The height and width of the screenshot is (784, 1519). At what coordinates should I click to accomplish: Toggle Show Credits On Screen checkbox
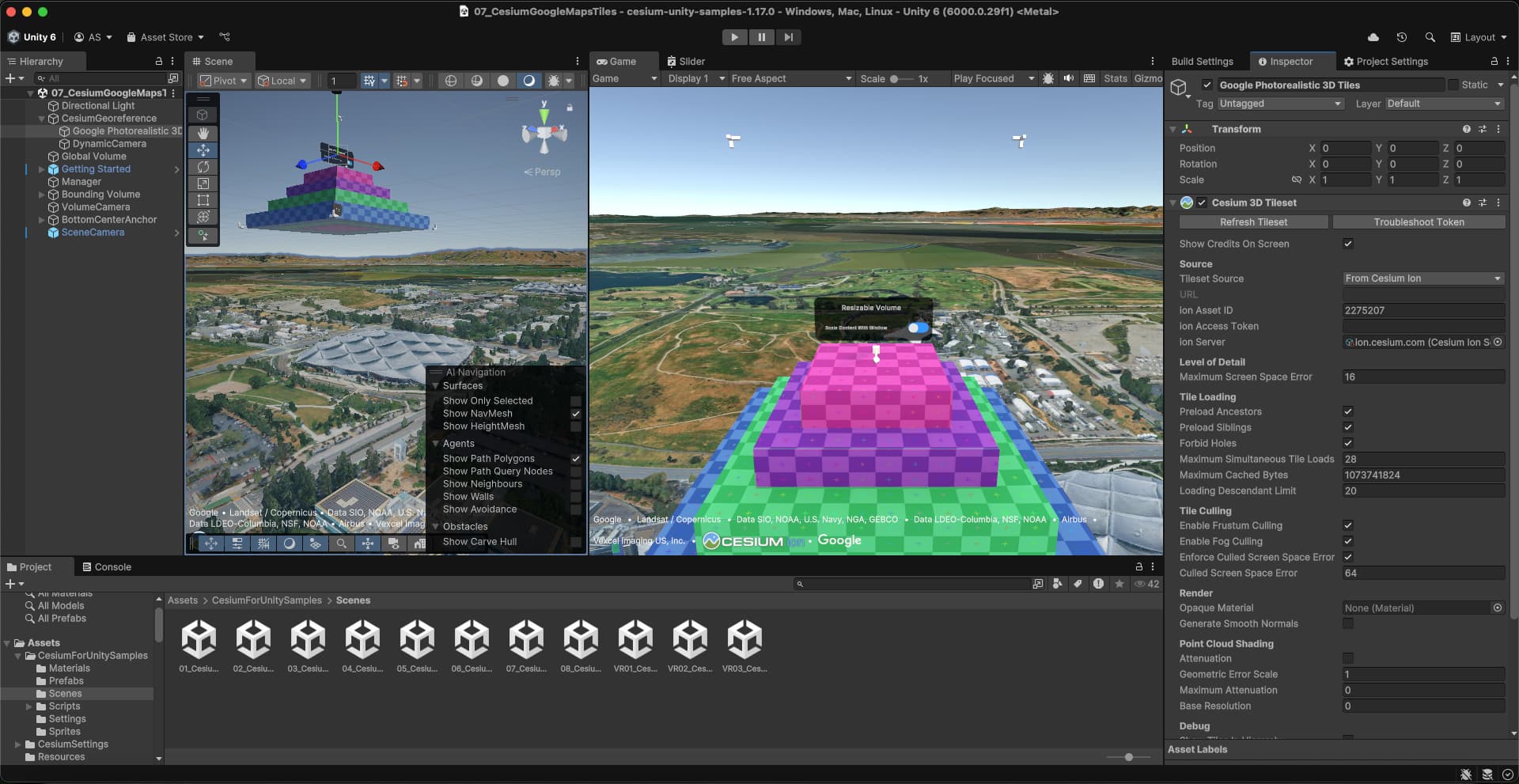[1348, 244]
